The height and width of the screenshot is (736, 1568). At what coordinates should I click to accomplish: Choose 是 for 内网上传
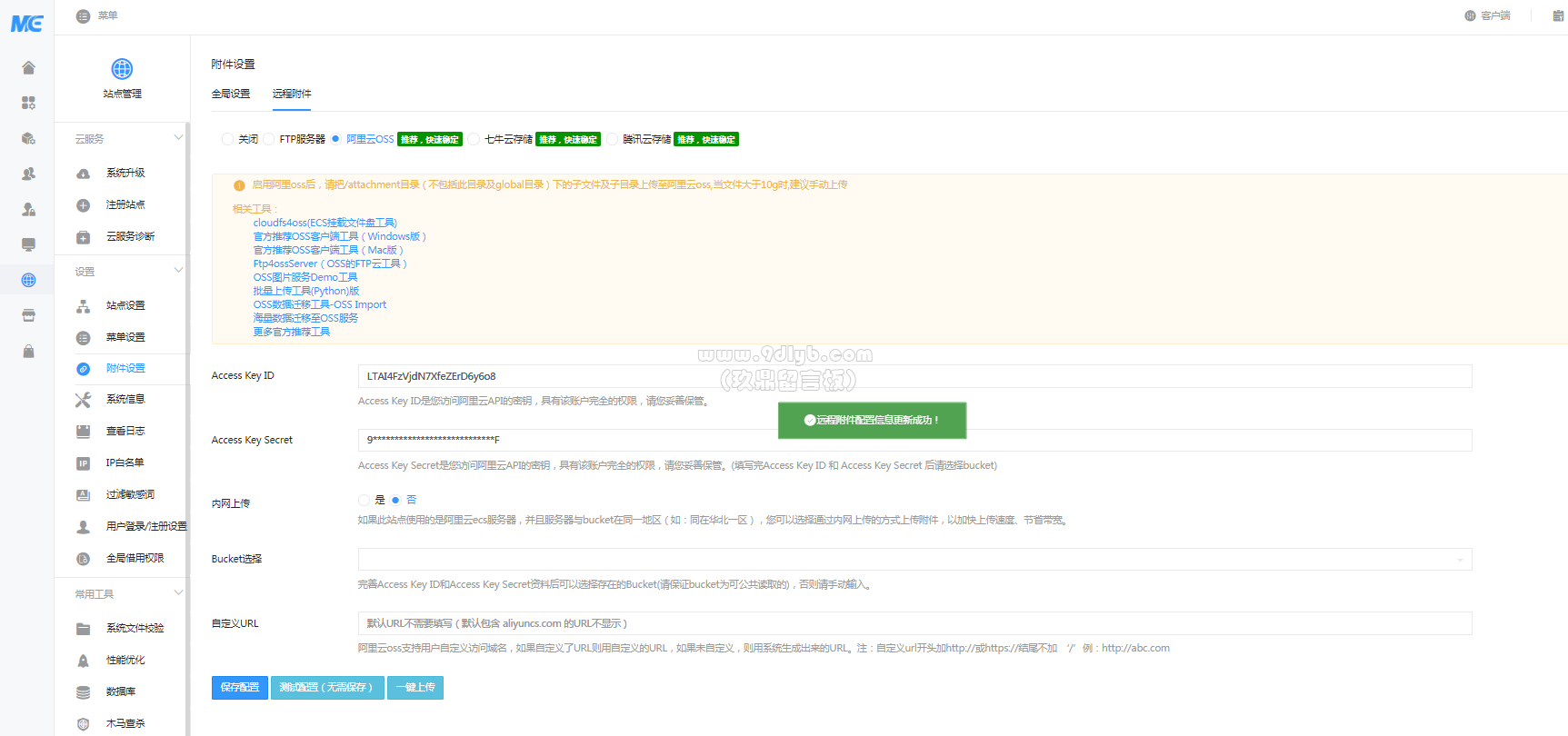[x=365, y=500]
